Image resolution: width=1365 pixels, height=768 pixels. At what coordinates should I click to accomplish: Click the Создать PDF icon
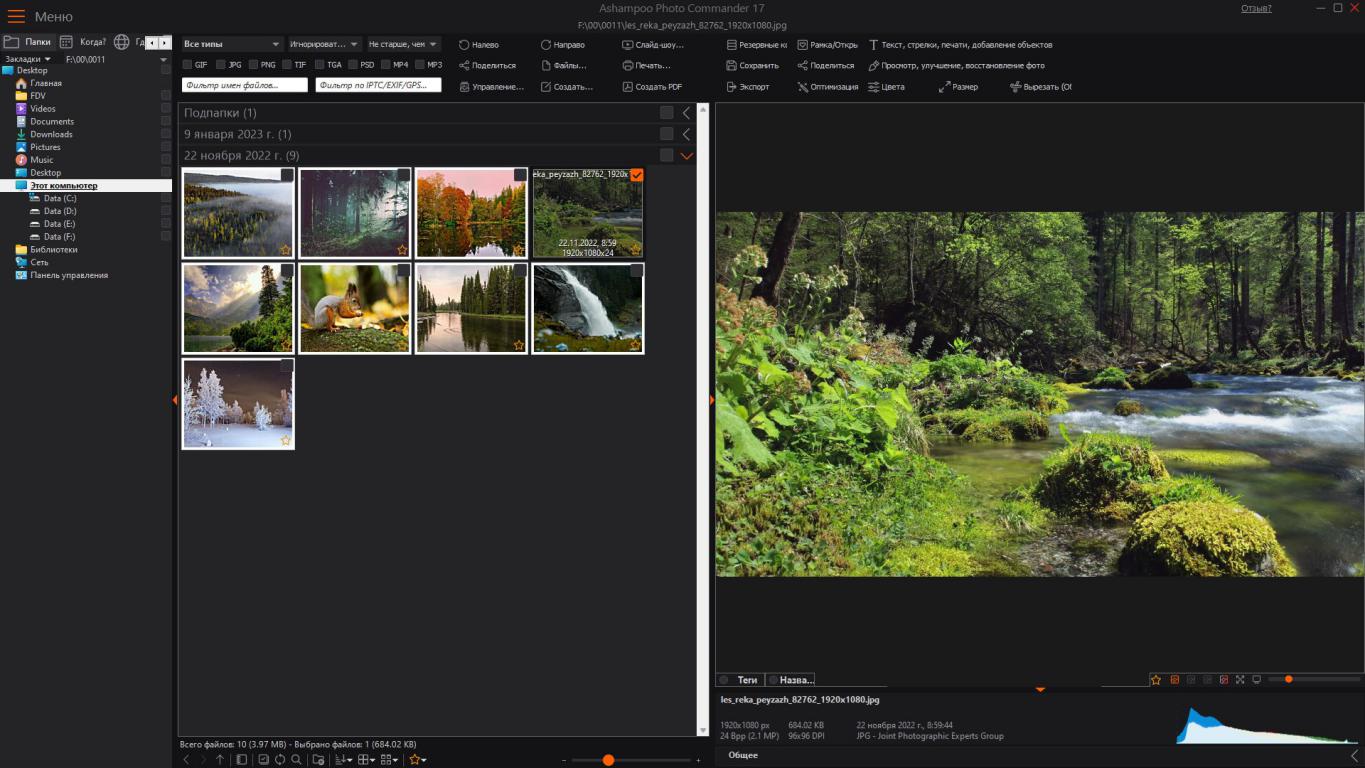(x=627, y=87)
